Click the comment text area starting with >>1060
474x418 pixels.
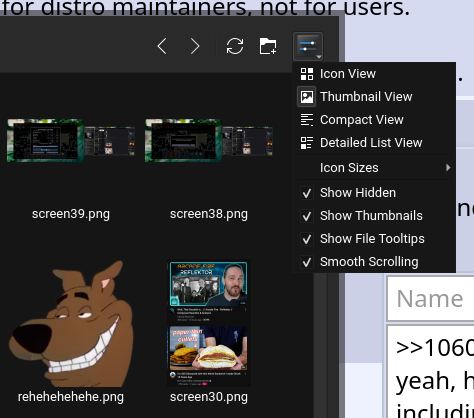tap(431, 372)
